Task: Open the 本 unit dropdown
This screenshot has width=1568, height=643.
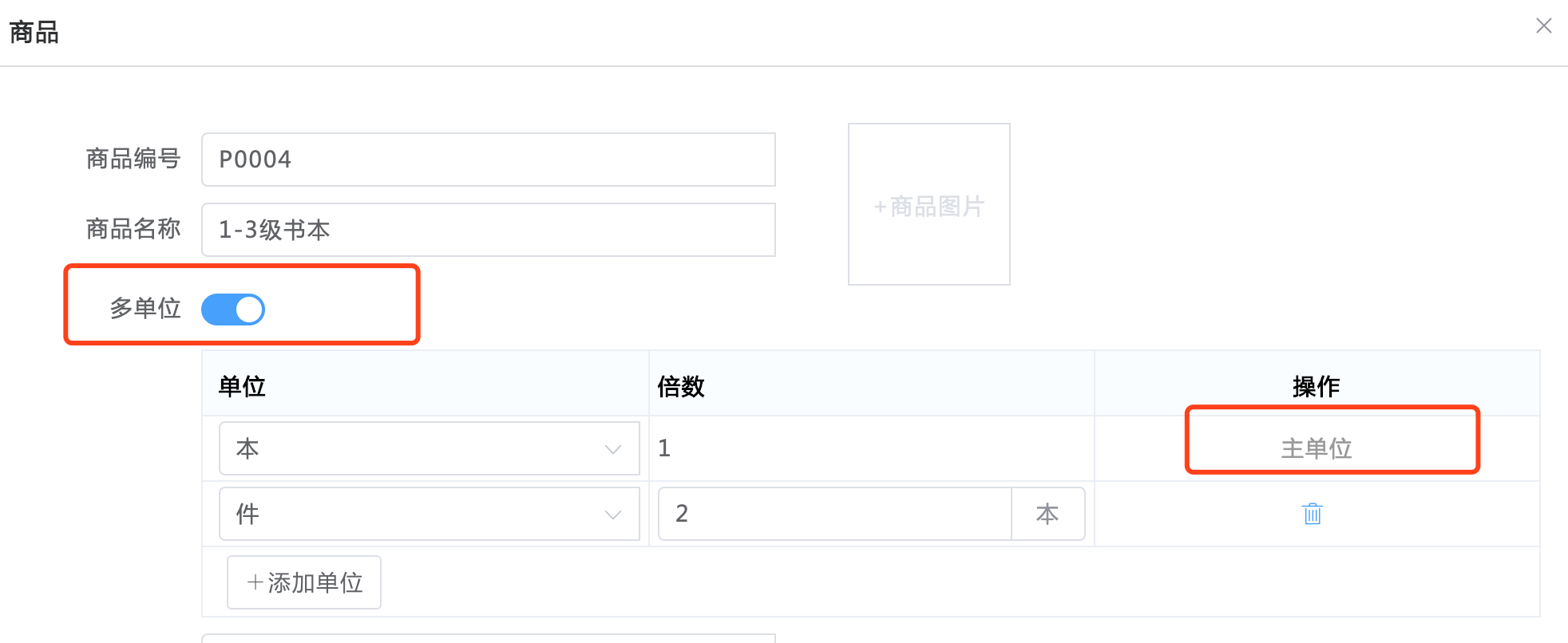Action: pos(429,448)
